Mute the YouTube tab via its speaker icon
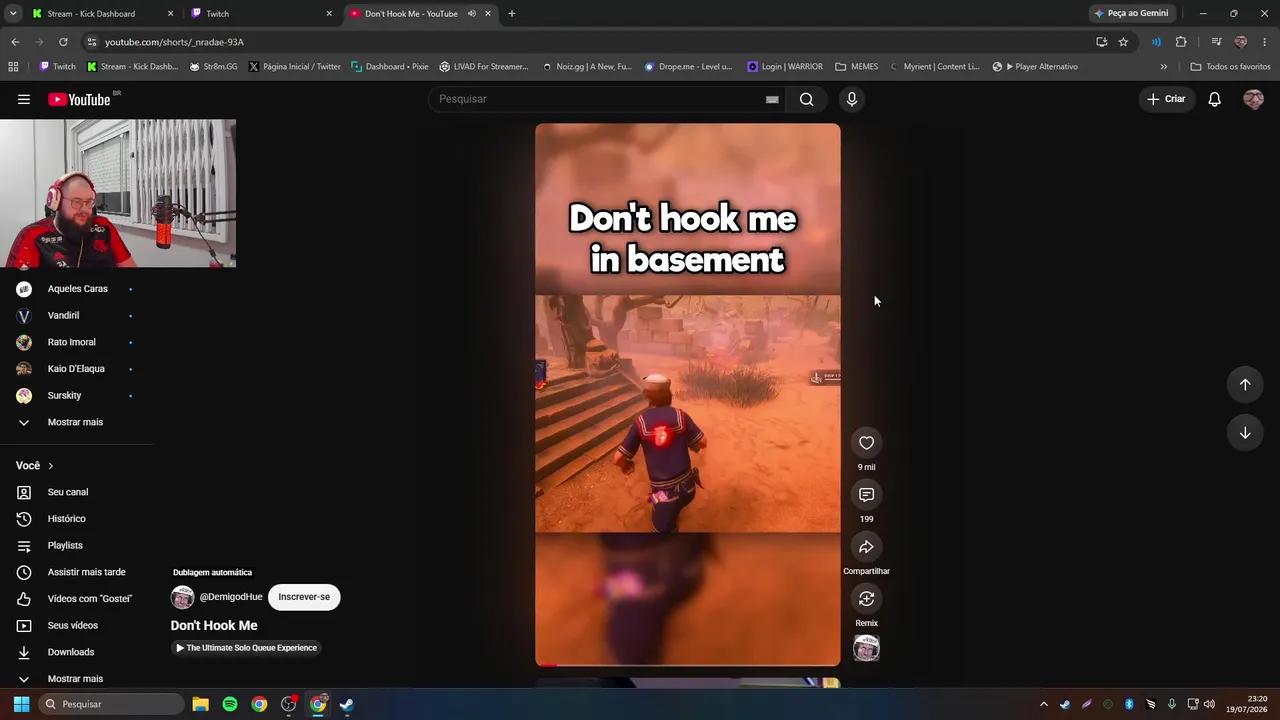Image resolution: width=1280 pixels, height=720 pixels. coord(471,14)
